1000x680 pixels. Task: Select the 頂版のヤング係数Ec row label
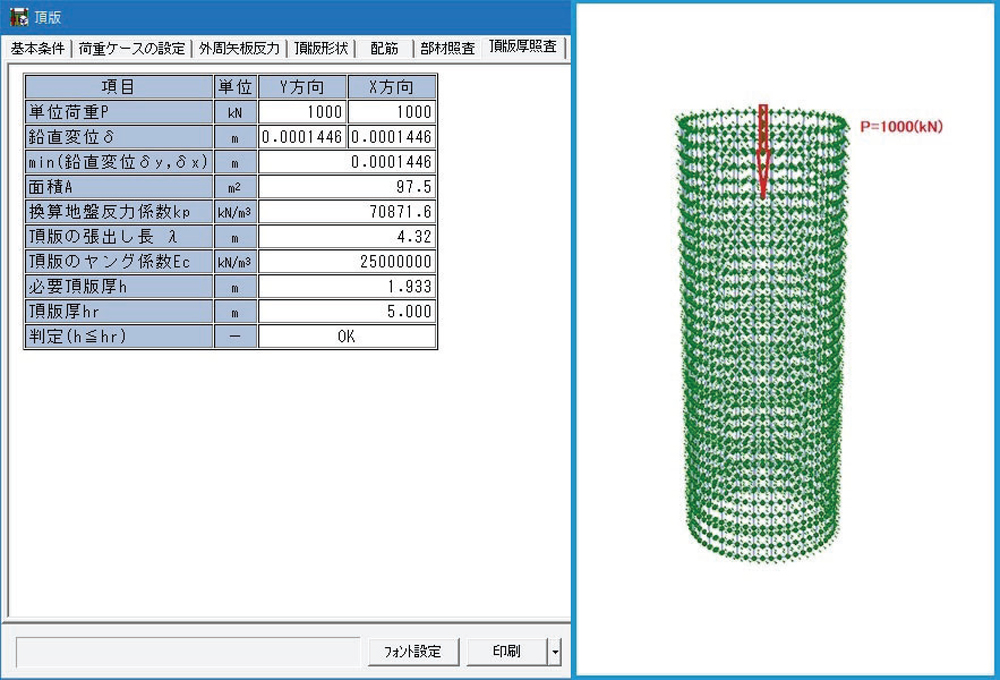pos(118,262)
